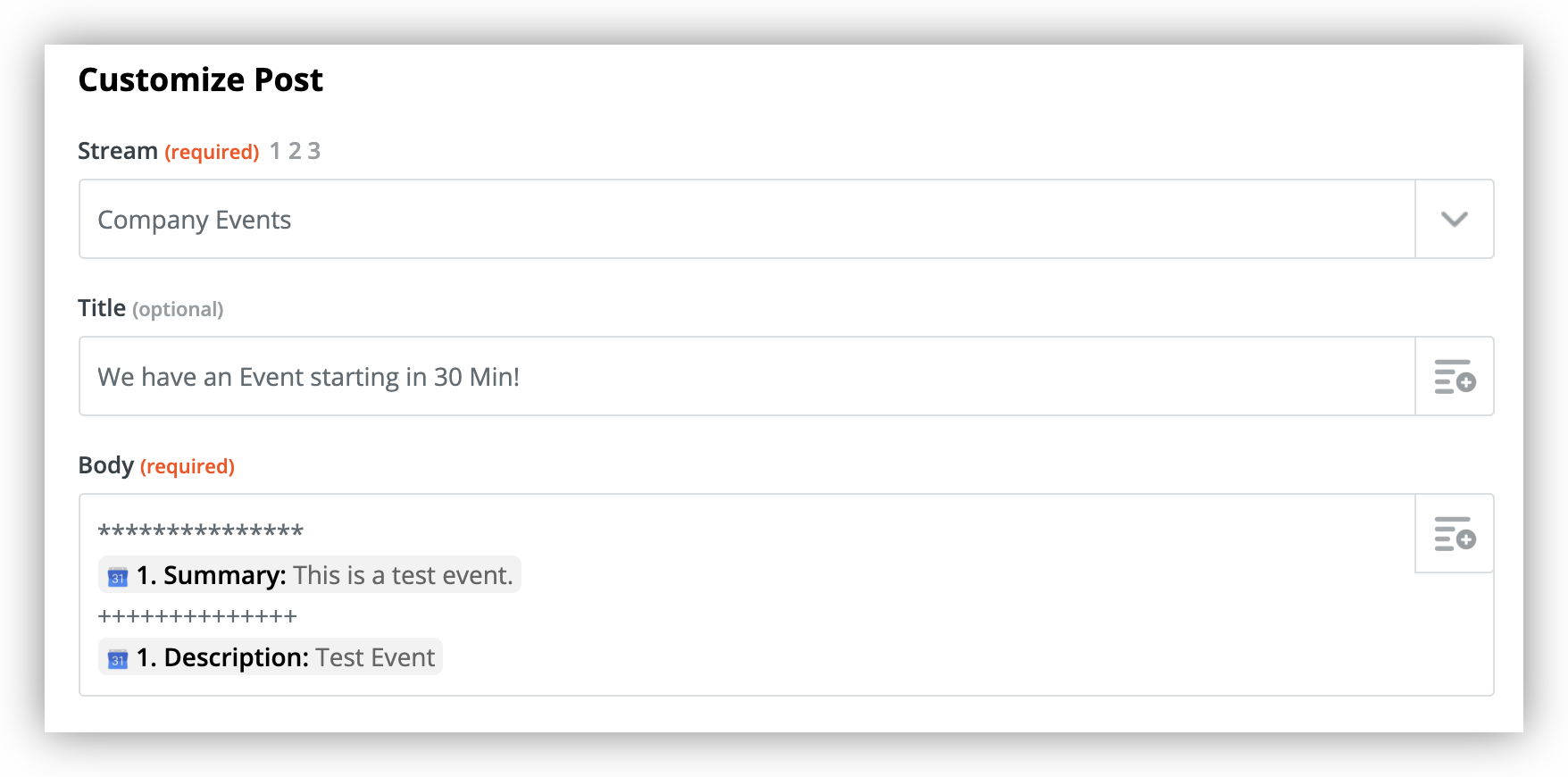
Task: Click the insert-field icon beside Title
Action: pos(1455,376)
